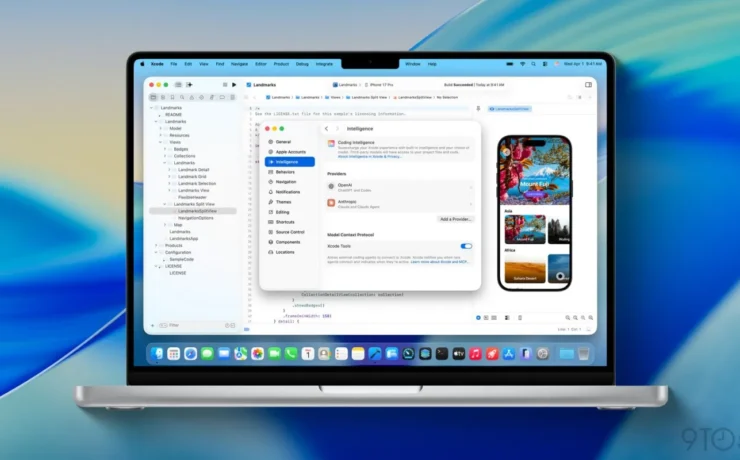The width and height of the screenshot is (740, 460).
Task: Open the find navigator magnifier icon
Action: coord(182,97)
